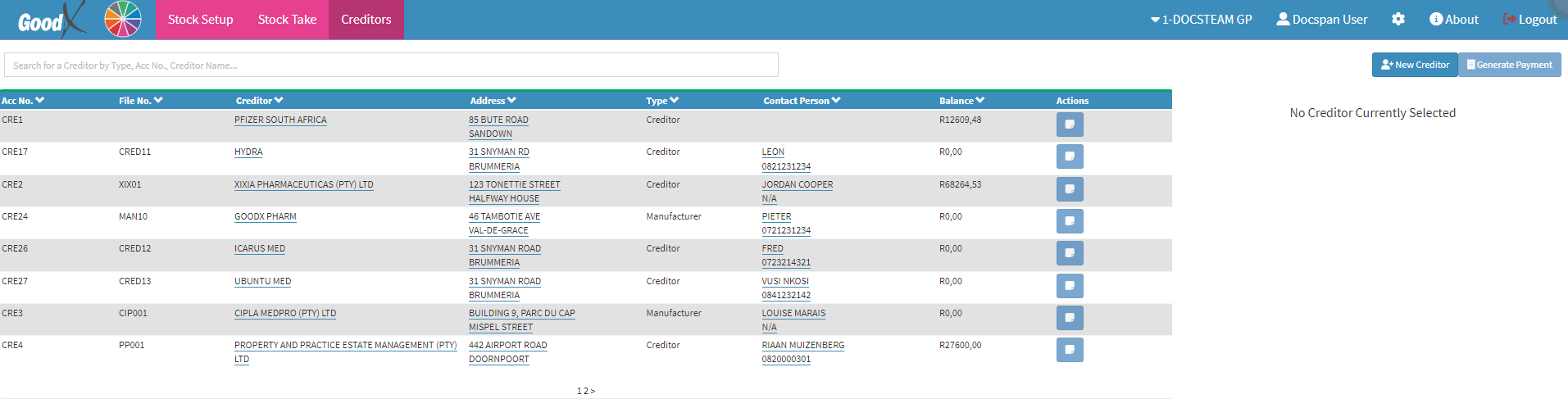Viewport: 1568px width, 399px height.
Task: Open the Stock Setup tab
Action: (x=201, y=20)
